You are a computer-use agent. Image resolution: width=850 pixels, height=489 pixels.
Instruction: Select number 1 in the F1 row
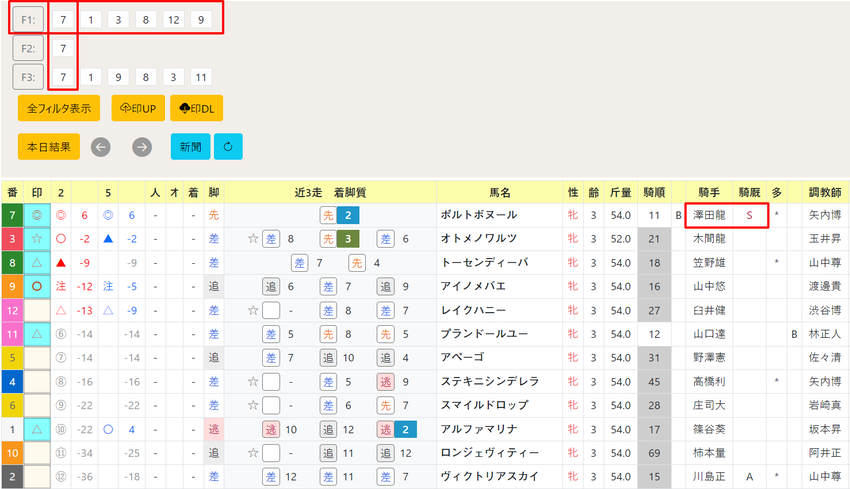click(91, 20)
